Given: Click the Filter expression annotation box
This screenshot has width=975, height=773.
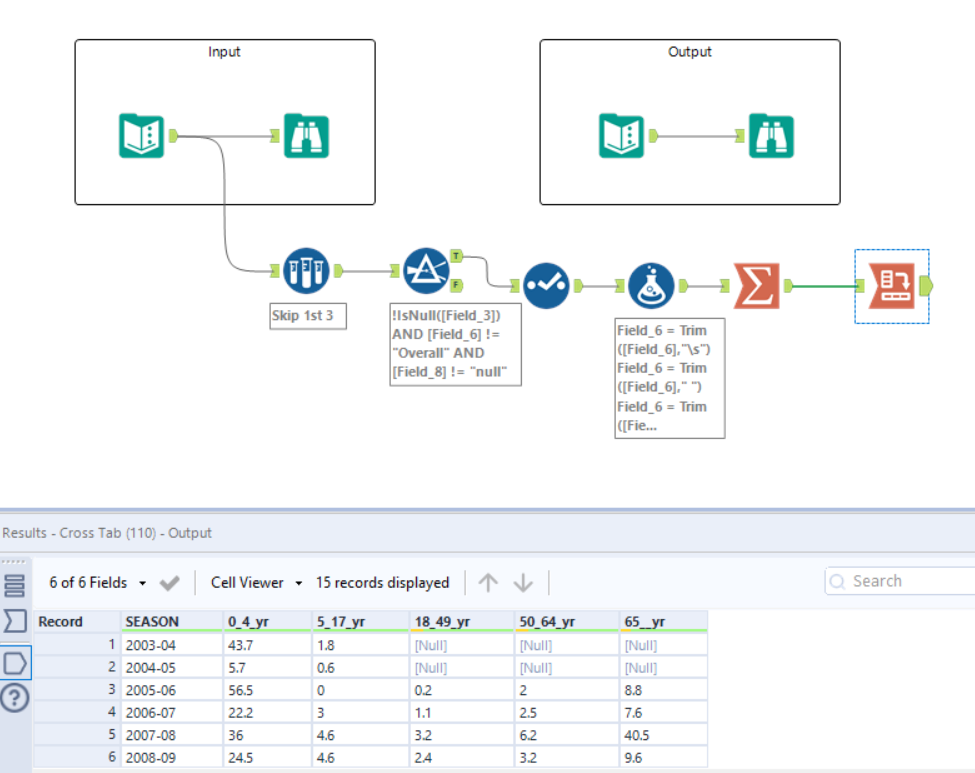Looking at the screenshot, I should 455,344.
